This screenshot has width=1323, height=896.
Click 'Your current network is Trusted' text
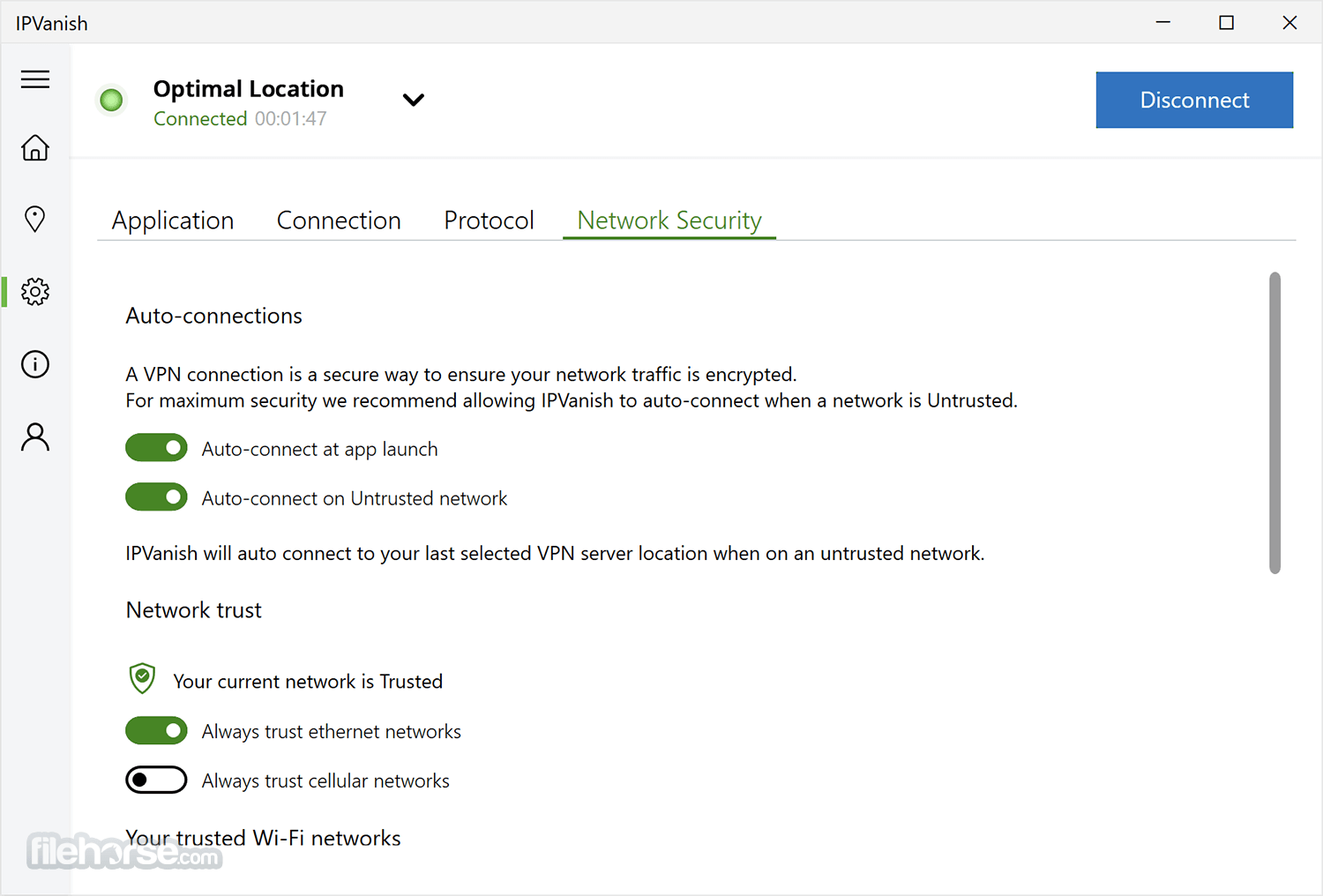tap(308, 682)
